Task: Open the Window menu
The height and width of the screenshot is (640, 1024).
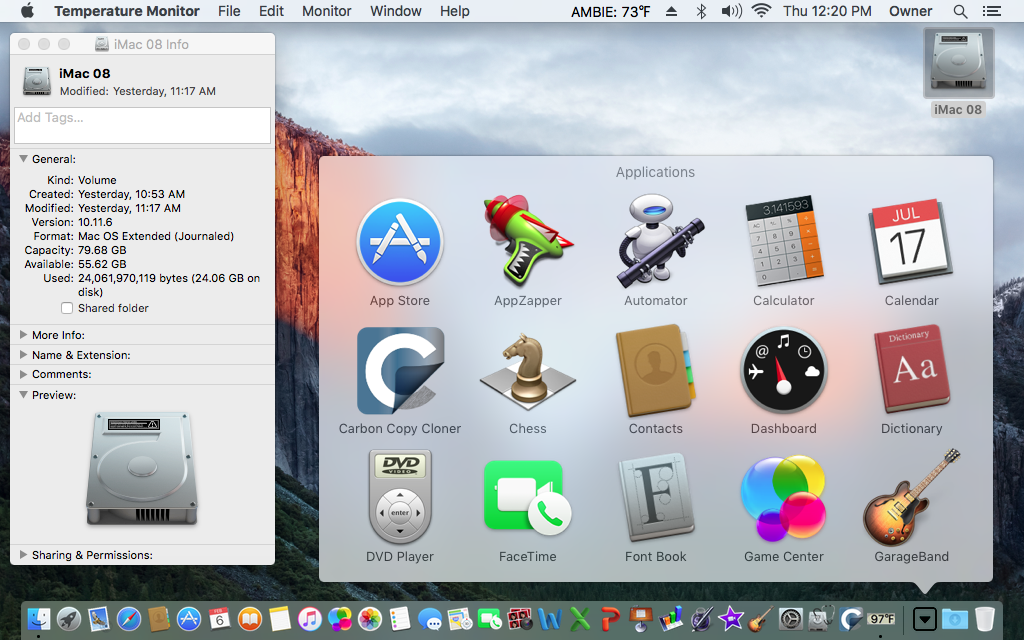Action: pos(396,11)
